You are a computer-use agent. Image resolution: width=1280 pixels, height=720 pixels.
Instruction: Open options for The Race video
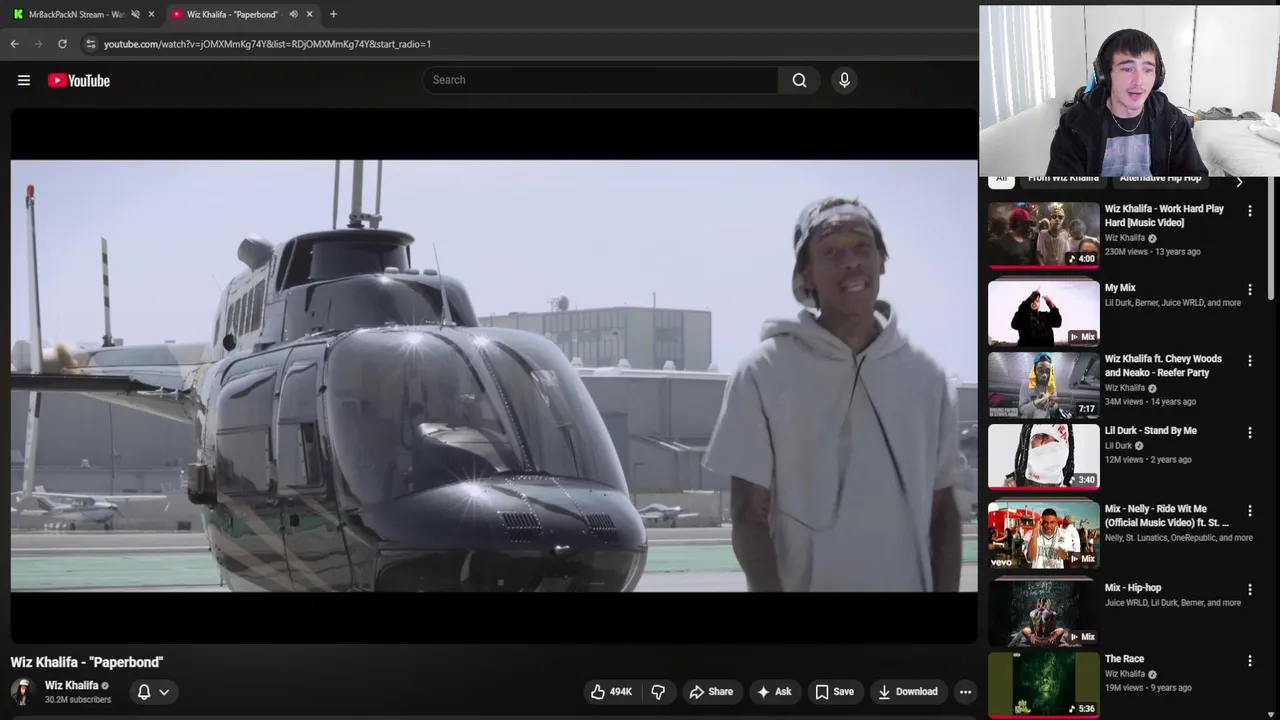pyautogui.click(x=1249, y=660)
